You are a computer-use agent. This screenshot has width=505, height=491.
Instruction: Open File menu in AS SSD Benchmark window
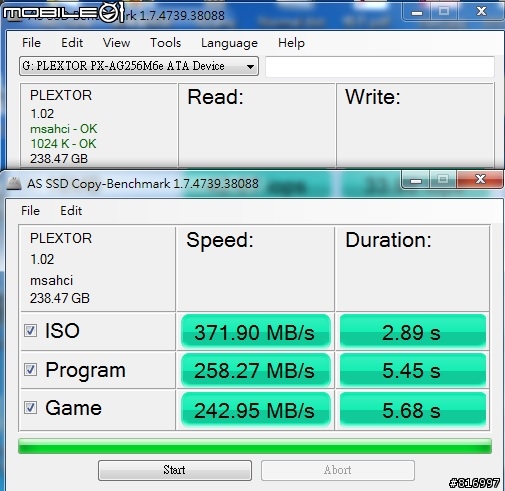[x=31, y=43]
